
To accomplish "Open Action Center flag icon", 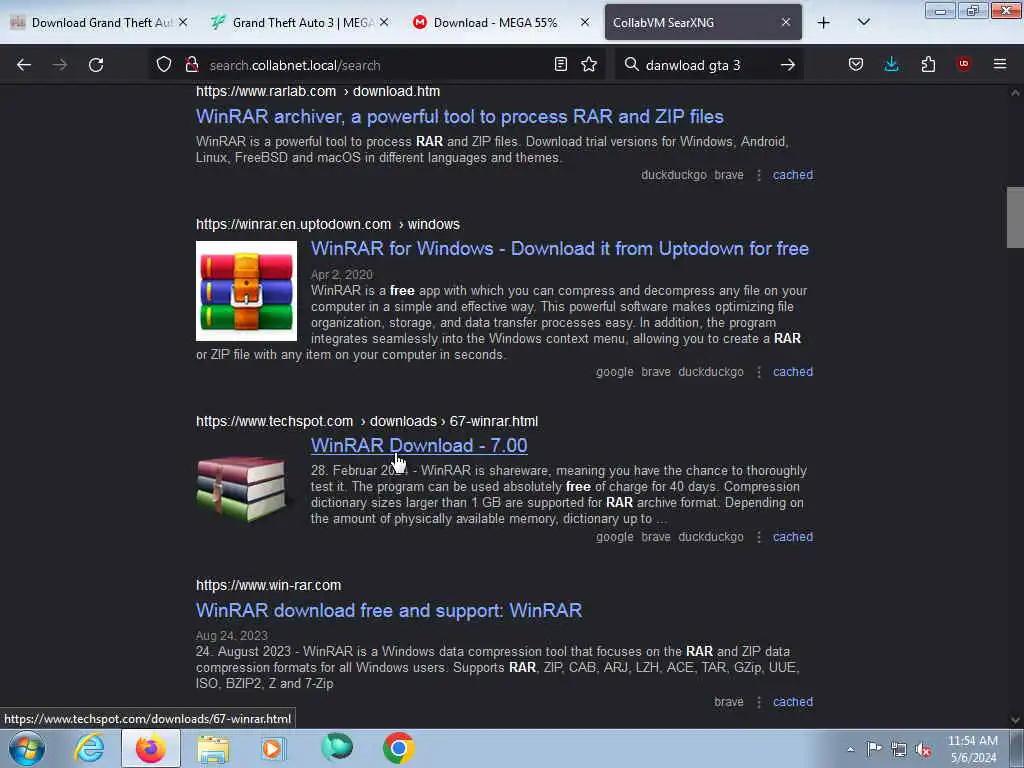I will point(874,749).
